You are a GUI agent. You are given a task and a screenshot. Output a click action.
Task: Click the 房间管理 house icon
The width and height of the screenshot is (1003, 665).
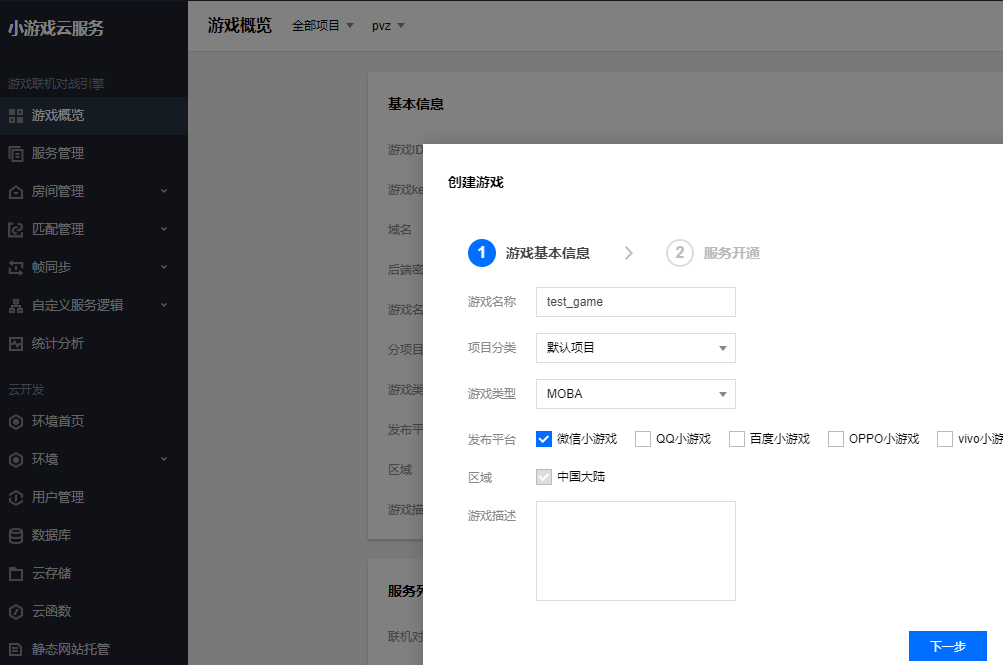point(16,192)
